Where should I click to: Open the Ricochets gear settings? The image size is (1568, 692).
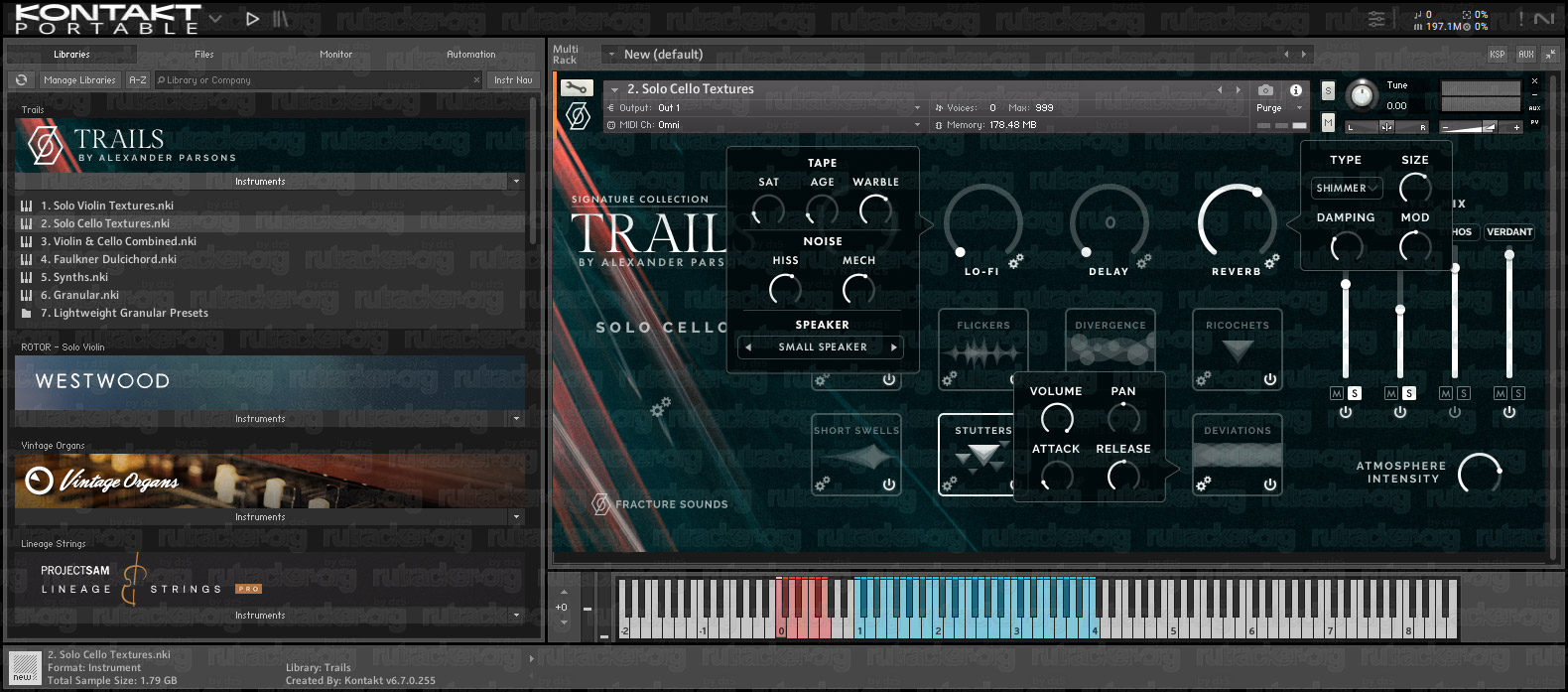pos(1203,378)
